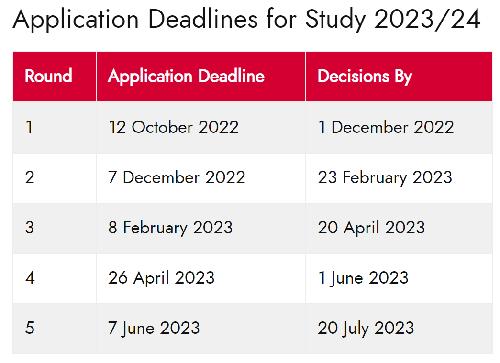
Task: Select the round 1 number cell
Action: pos(55,127)
